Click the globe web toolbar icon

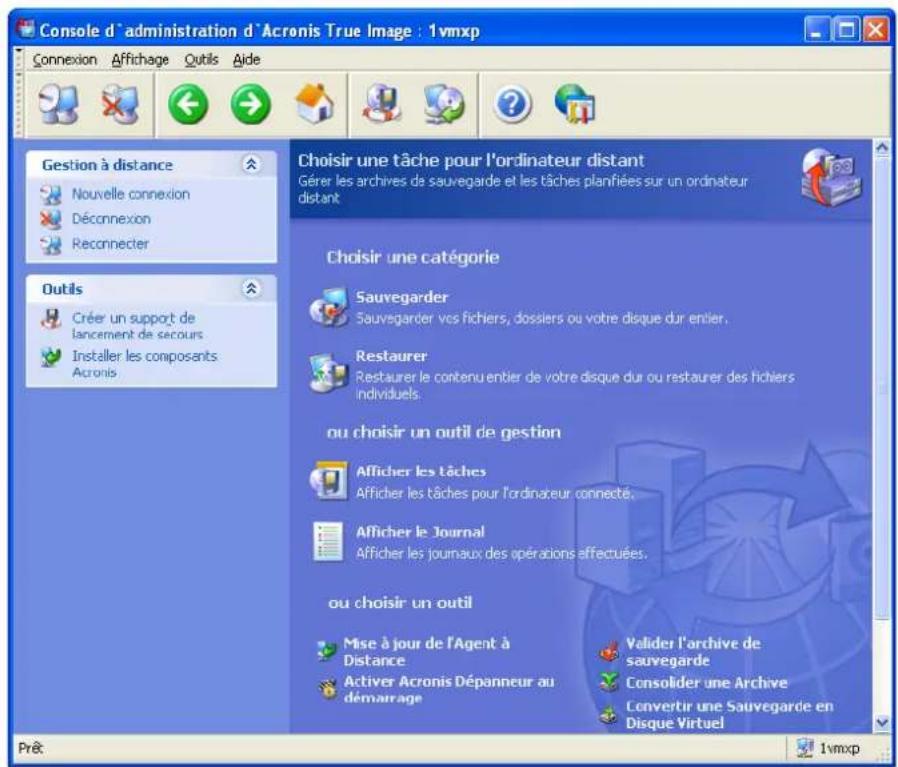pos(575,104)
